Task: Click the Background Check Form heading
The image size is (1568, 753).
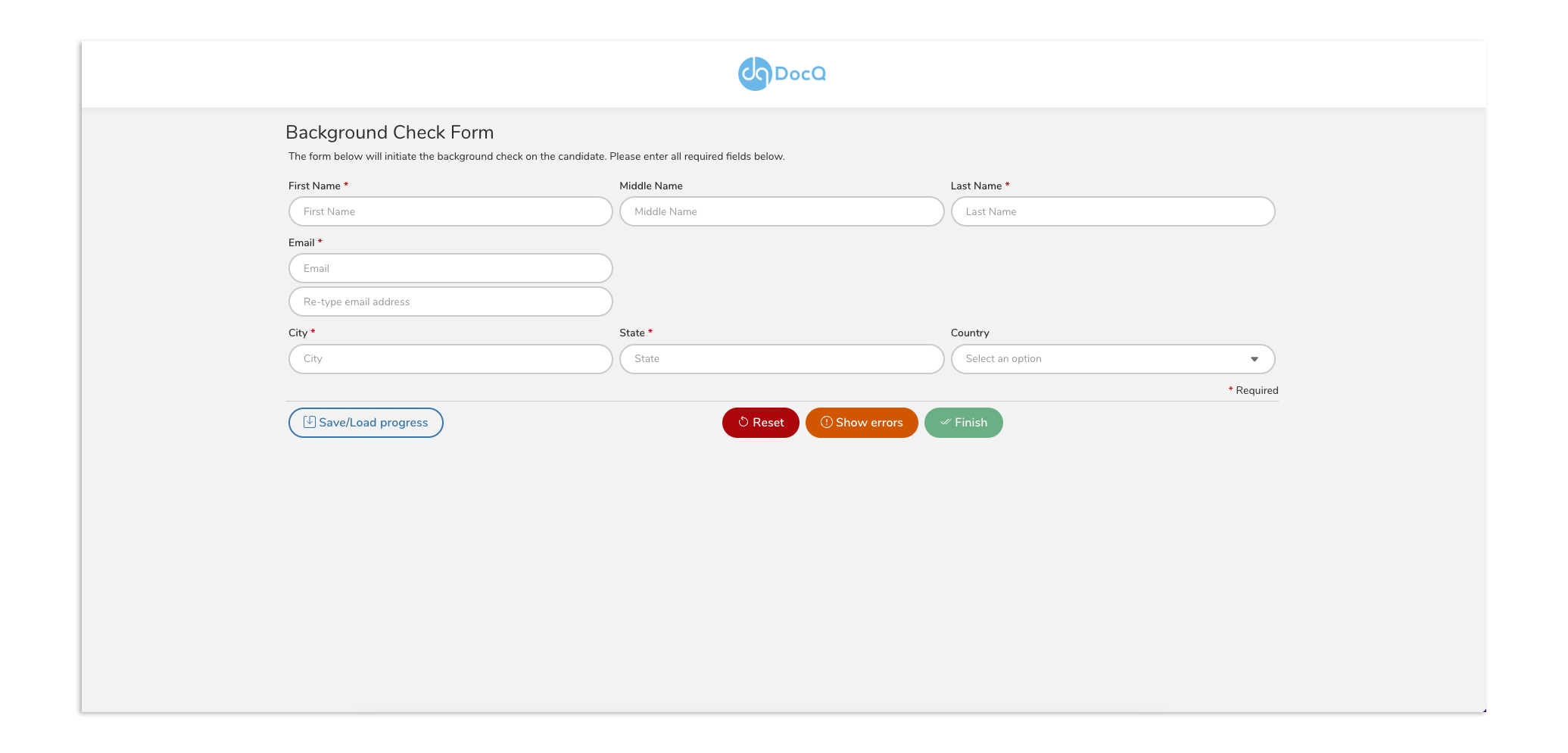Action: point(390,133)
